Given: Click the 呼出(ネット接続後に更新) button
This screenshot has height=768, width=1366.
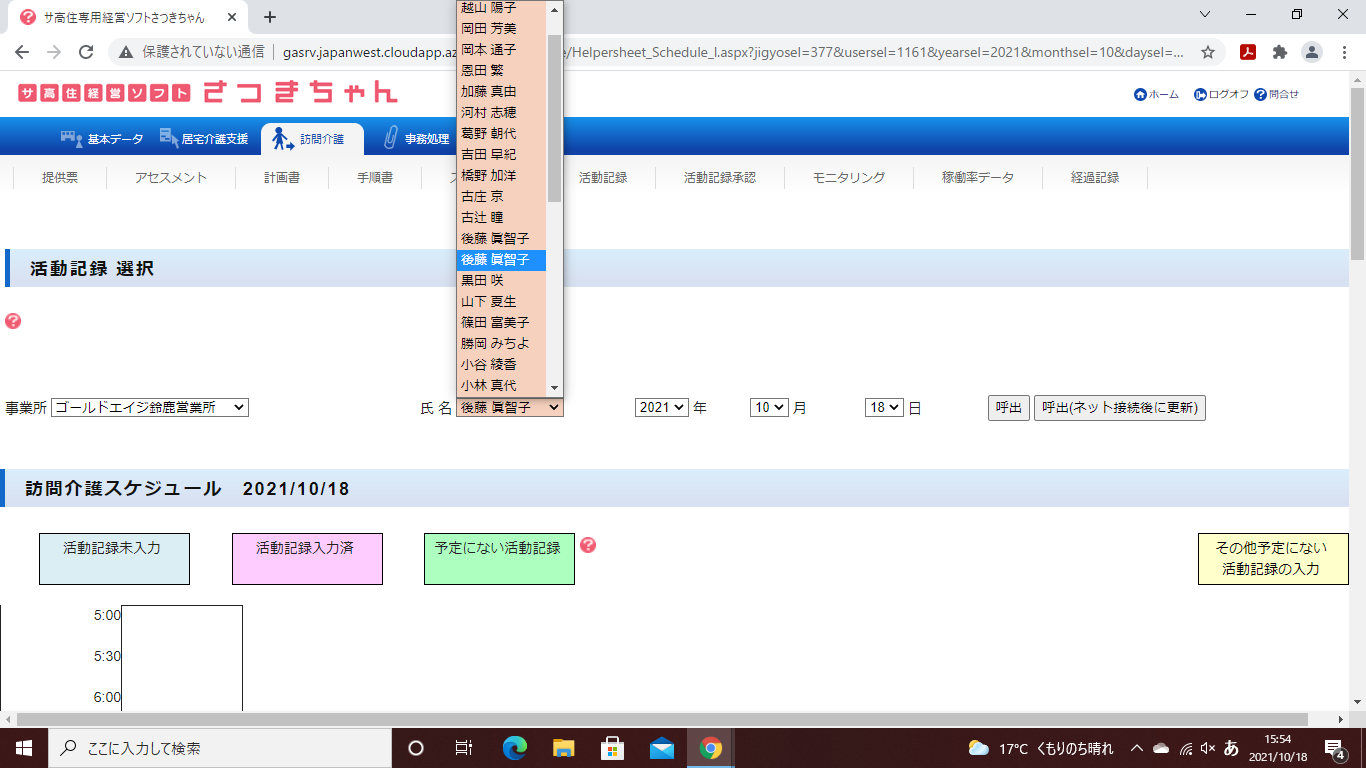Looking at the screenshot, I should (x=1119, y=407).
